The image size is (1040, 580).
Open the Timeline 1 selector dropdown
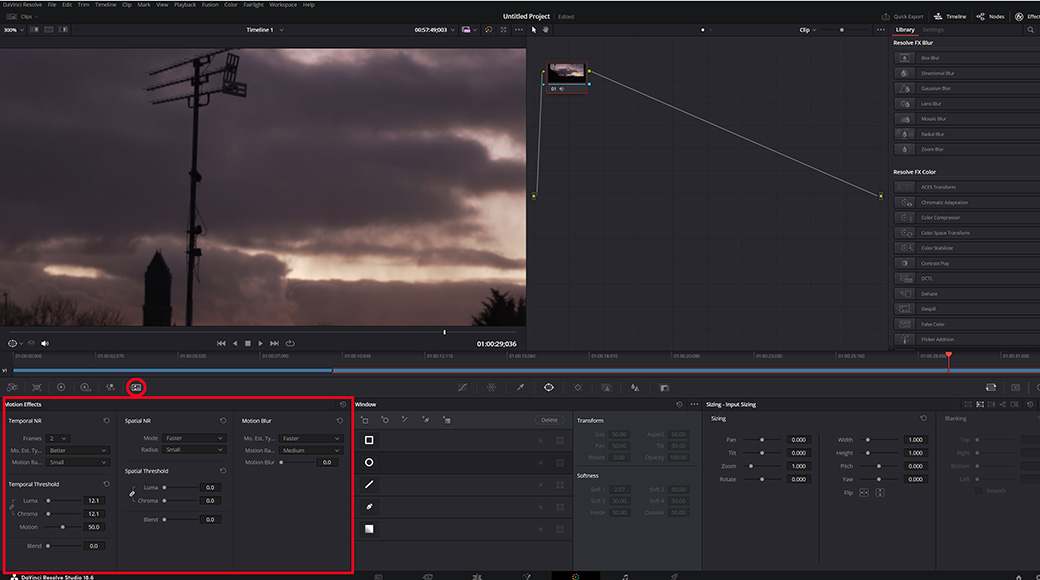(x=264, y=30)
